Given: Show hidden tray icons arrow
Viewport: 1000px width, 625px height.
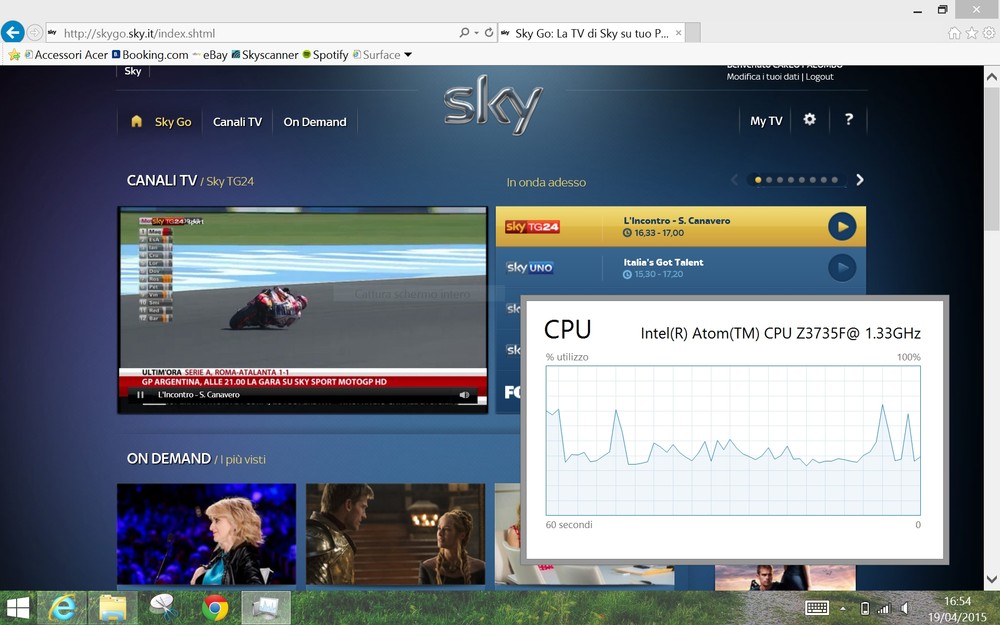Looking at the screenshot, I should 842,608.
